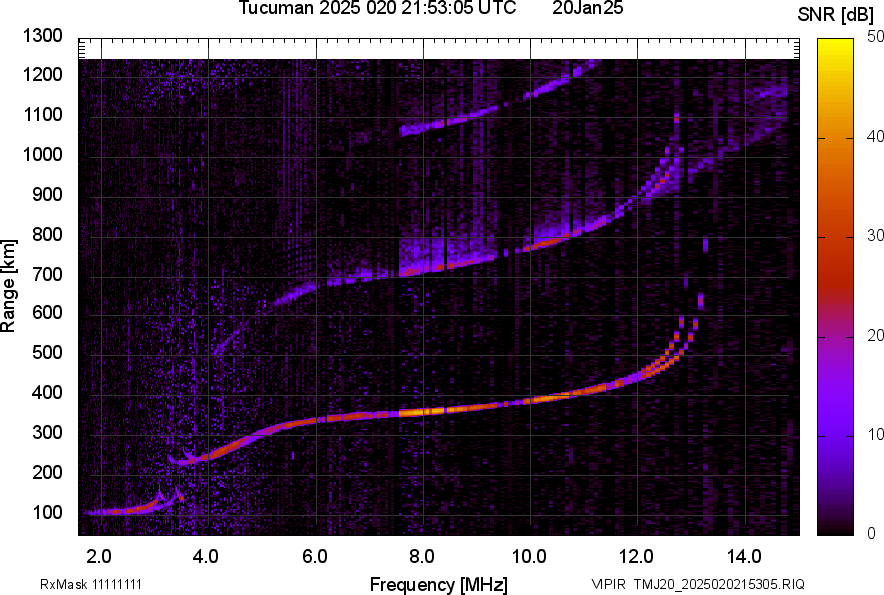Click the range tick label '900'
The height and width of the screenshot is (595, 884).
(x=47, y=194)
